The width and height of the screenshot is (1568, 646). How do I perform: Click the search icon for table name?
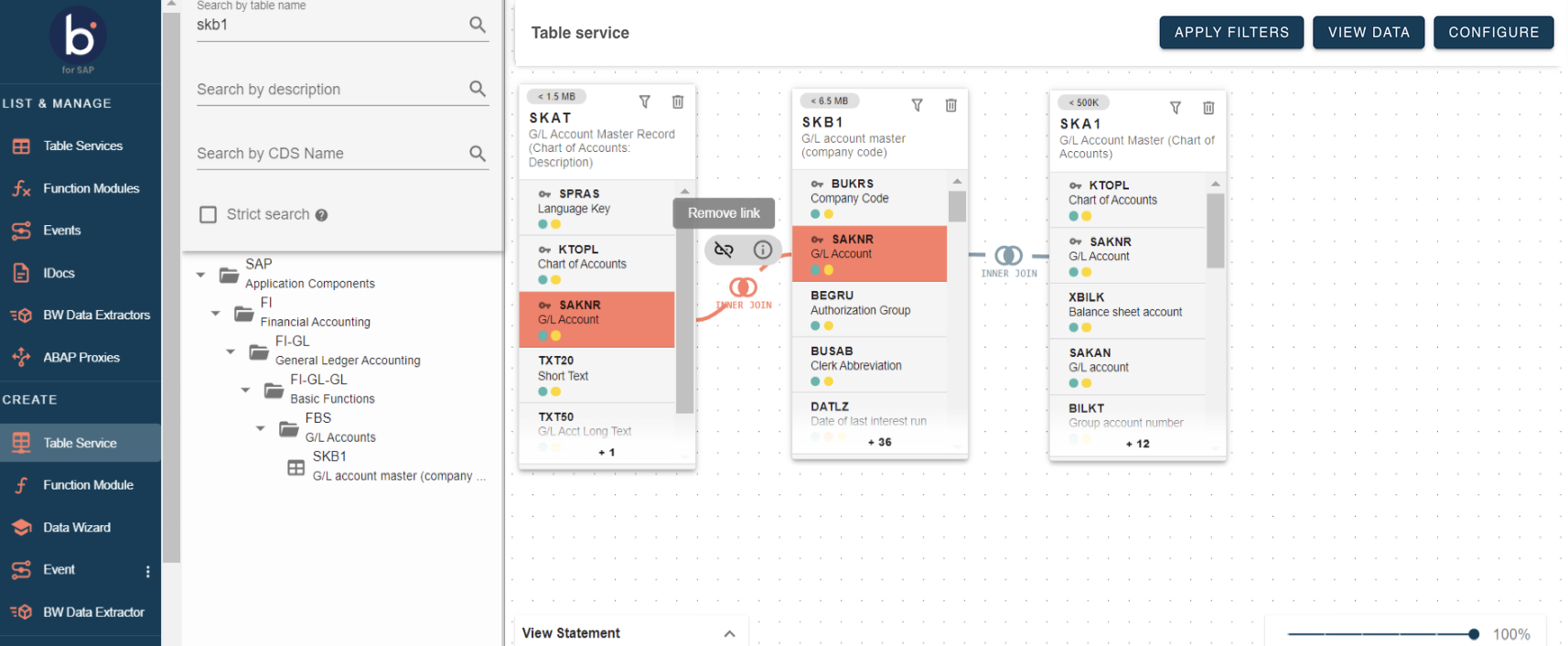click(478, 25)
